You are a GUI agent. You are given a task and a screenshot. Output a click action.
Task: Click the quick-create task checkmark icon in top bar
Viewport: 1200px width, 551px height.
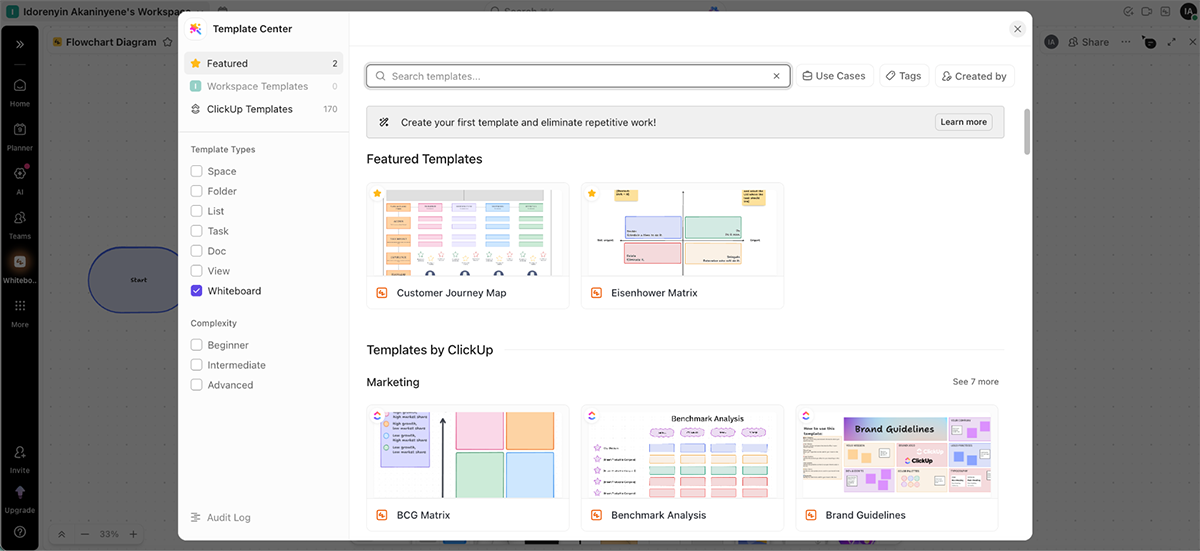pos(1128,11)
